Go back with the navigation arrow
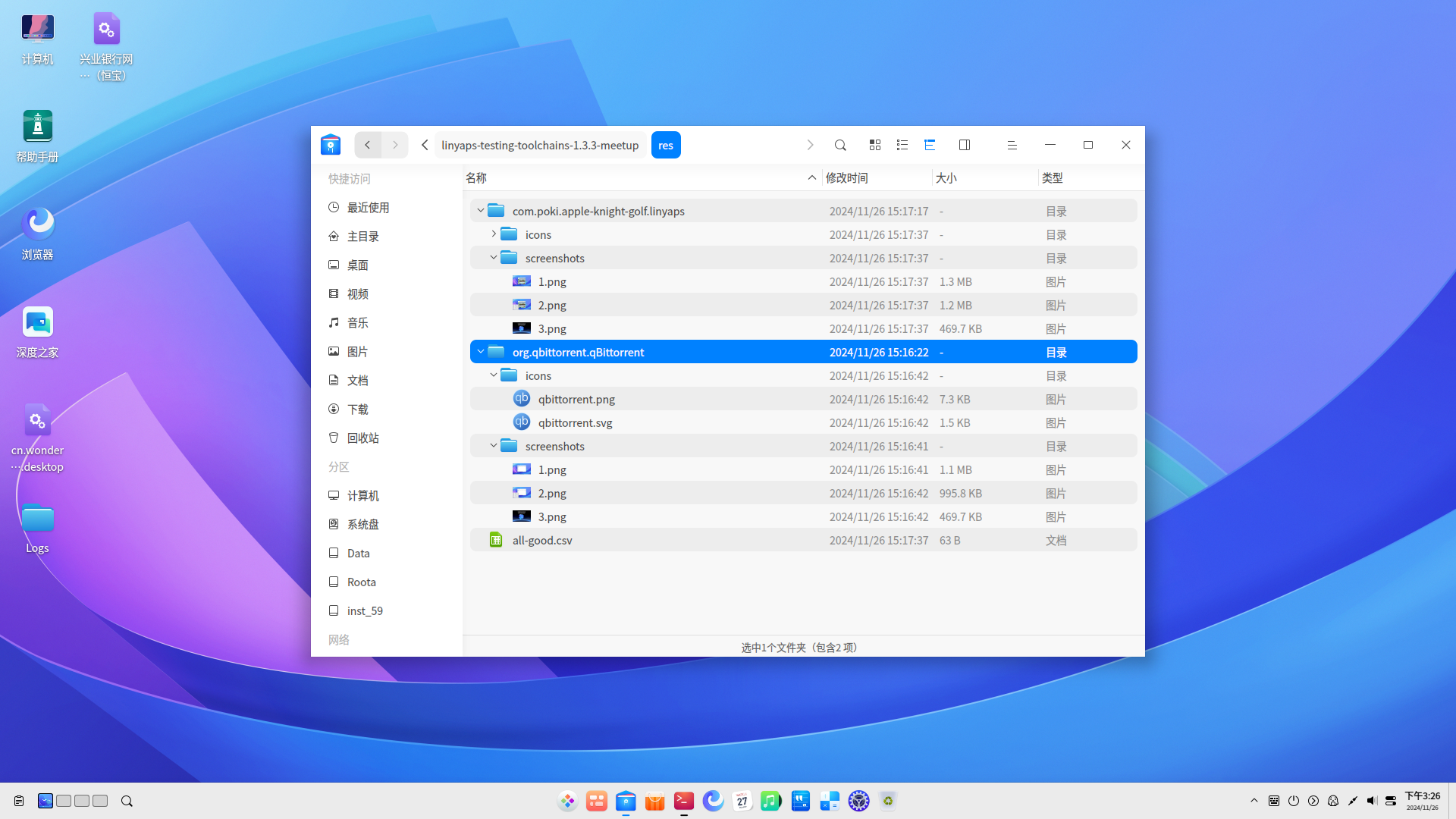The width and height of the screenshot is (1456, 819). 368,145
